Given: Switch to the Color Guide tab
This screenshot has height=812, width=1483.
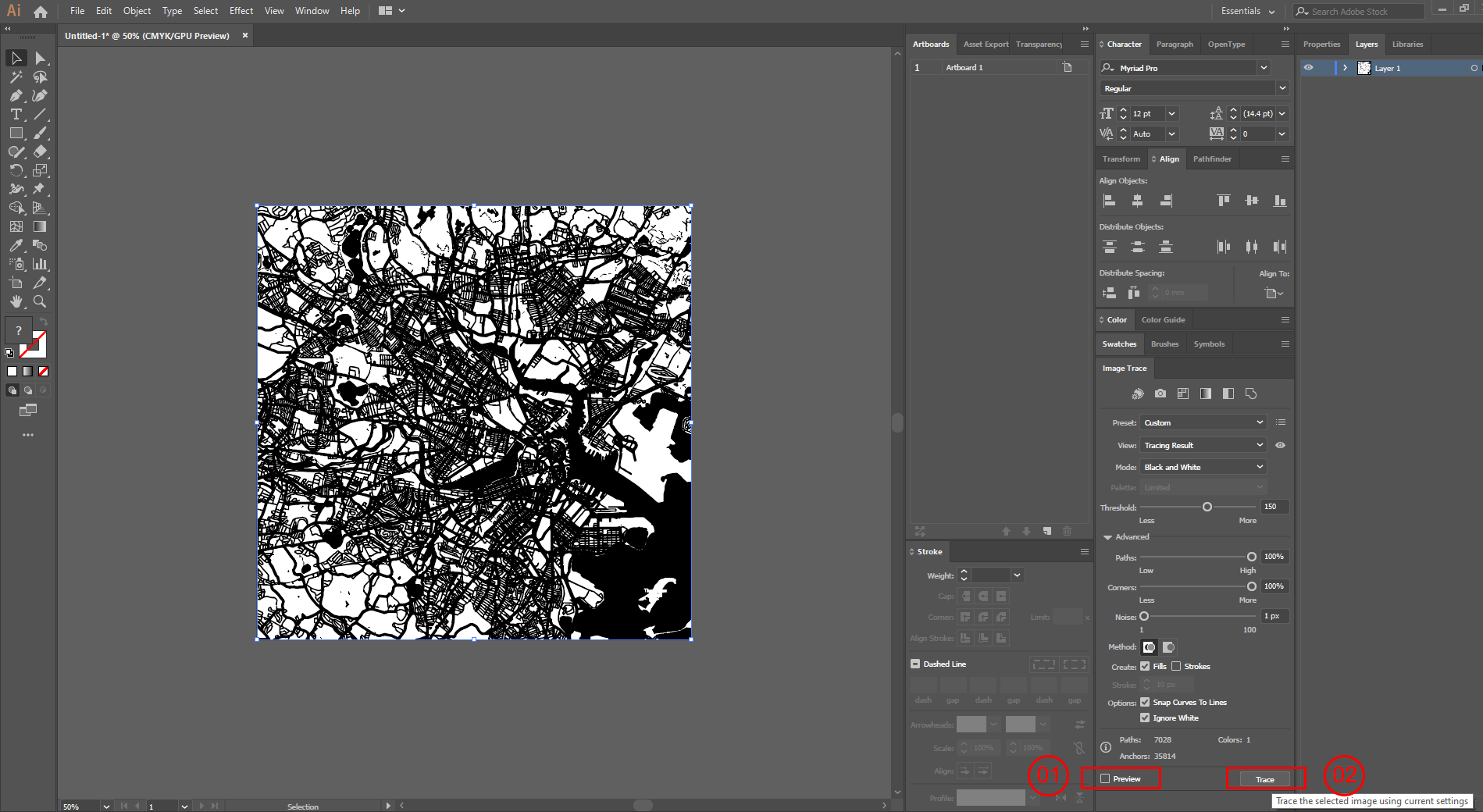Looking at the screenshot, I should (x=1163, y=319).
